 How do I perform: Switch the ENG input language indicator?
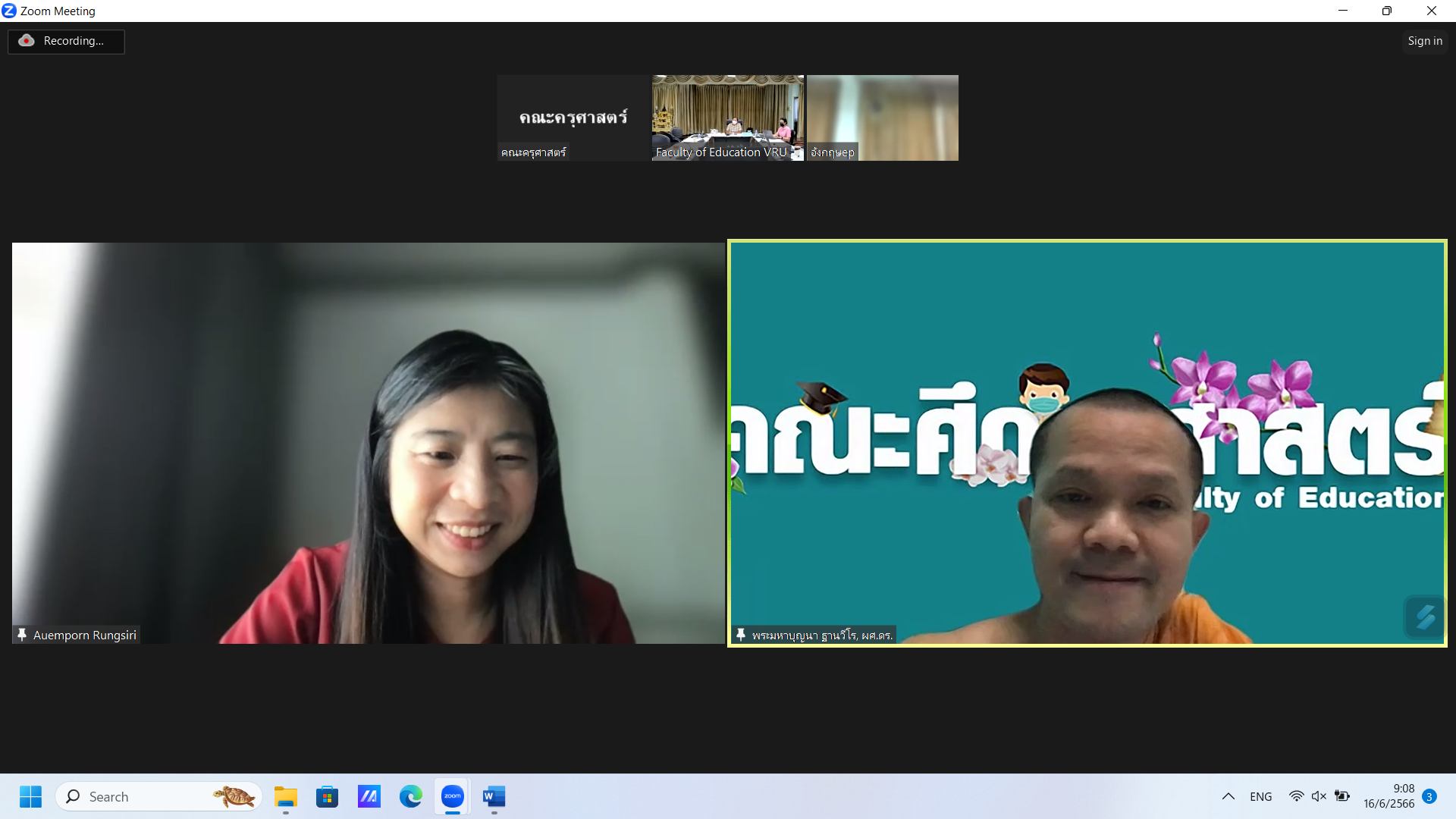tap(1260, 796)
